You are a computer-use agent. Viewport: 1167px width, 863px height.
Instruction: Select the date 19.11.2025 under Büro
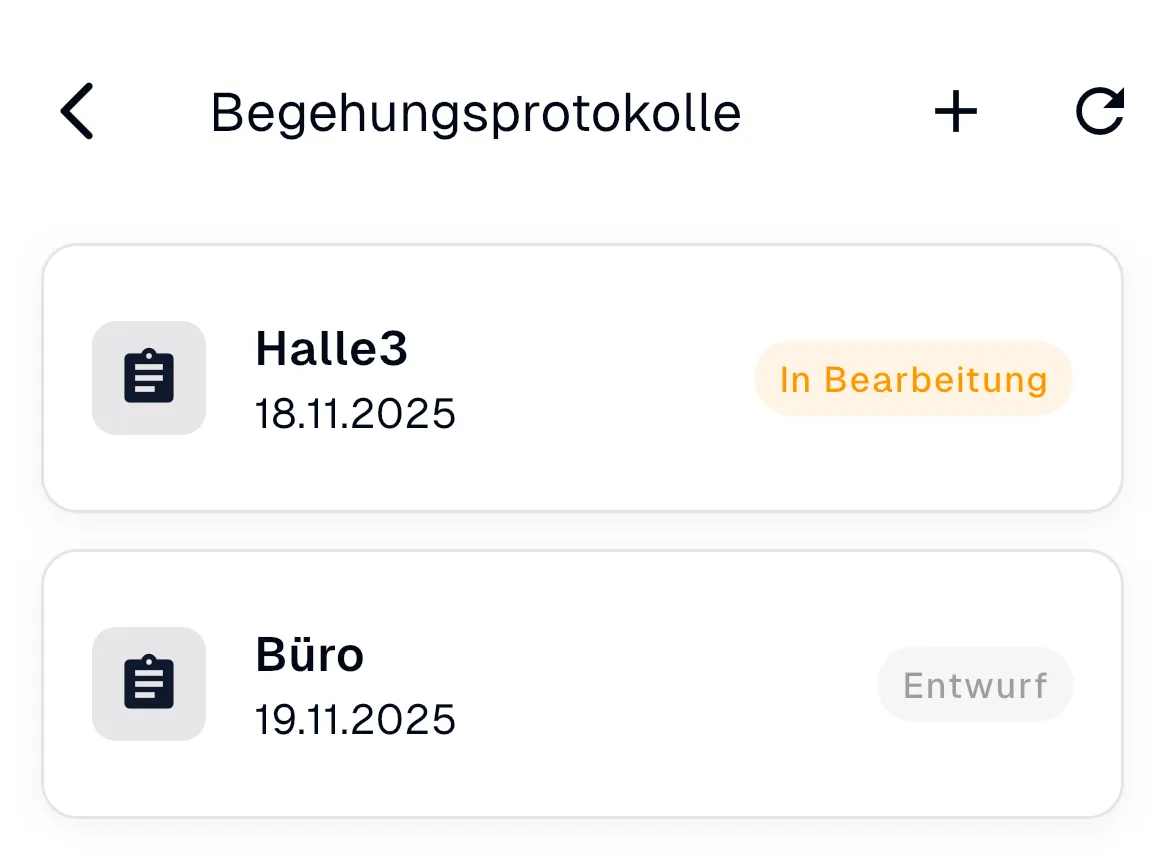tap(355, 719)
